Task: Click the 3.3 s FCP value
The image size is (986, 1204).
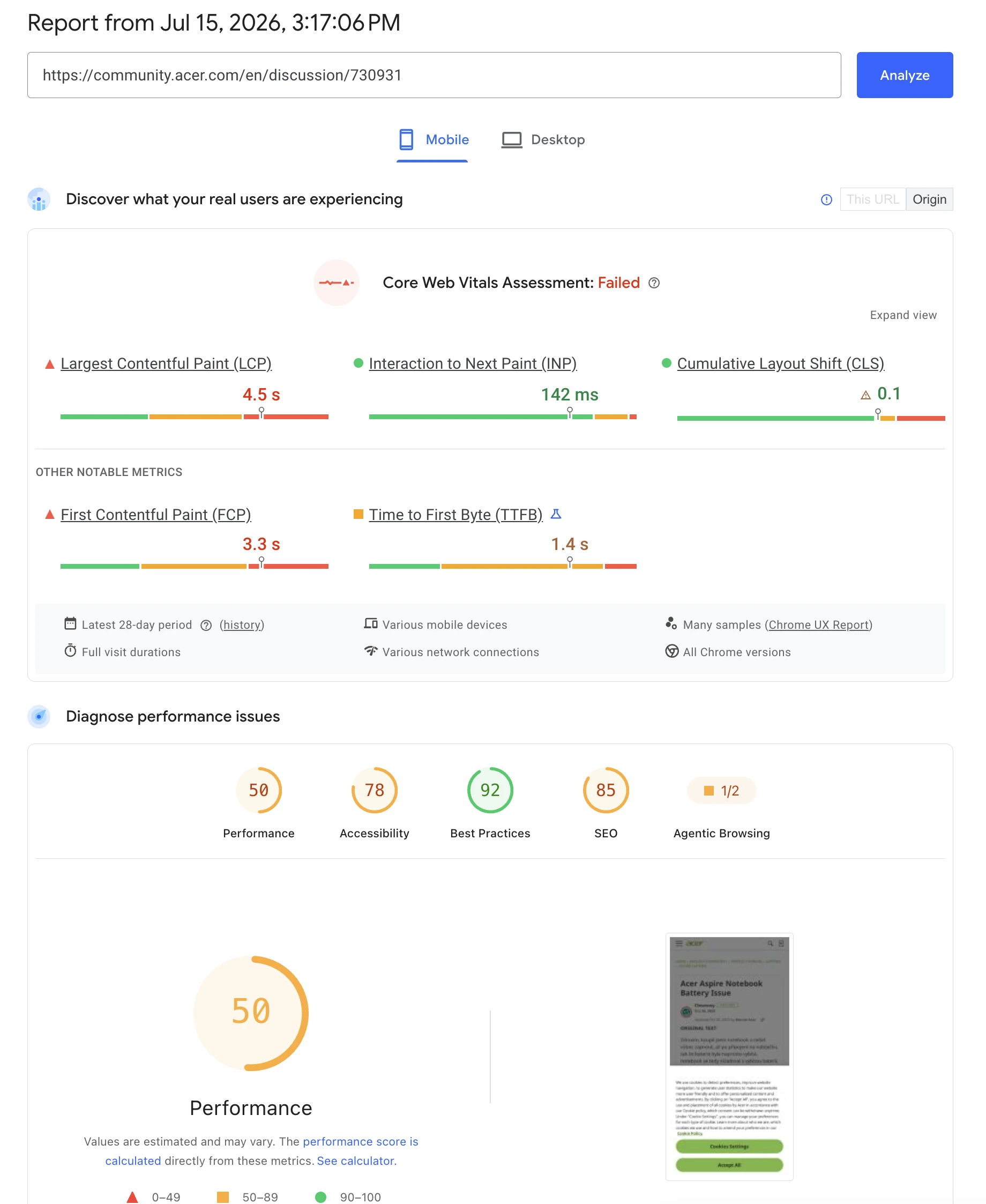Action: click(262, 544)
